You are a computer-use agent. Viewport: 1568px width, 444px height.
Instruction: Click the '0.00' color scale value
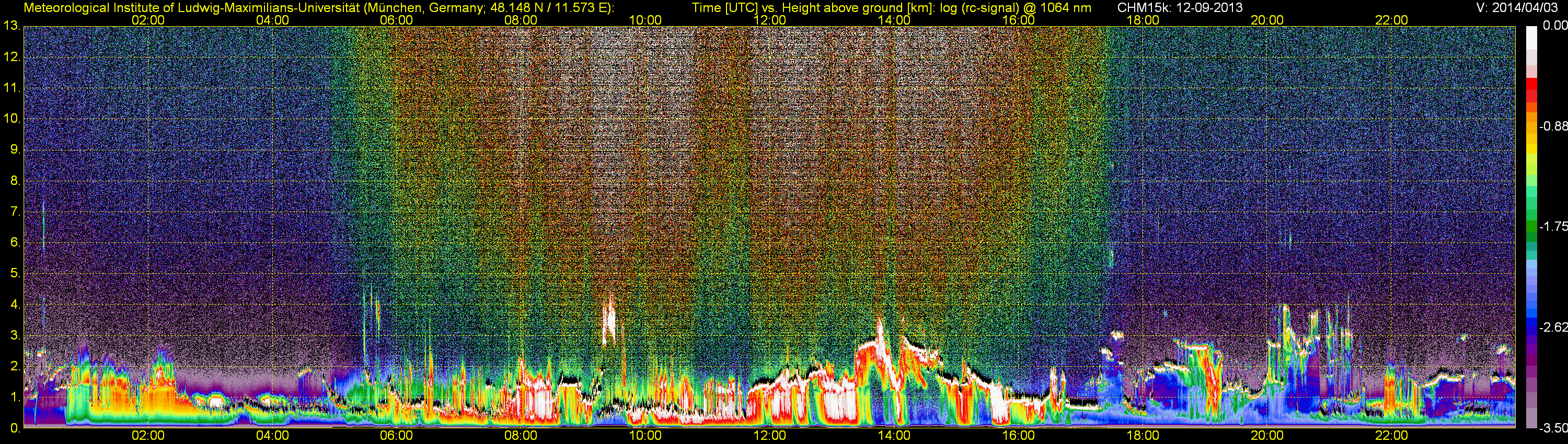point(1554,26)
